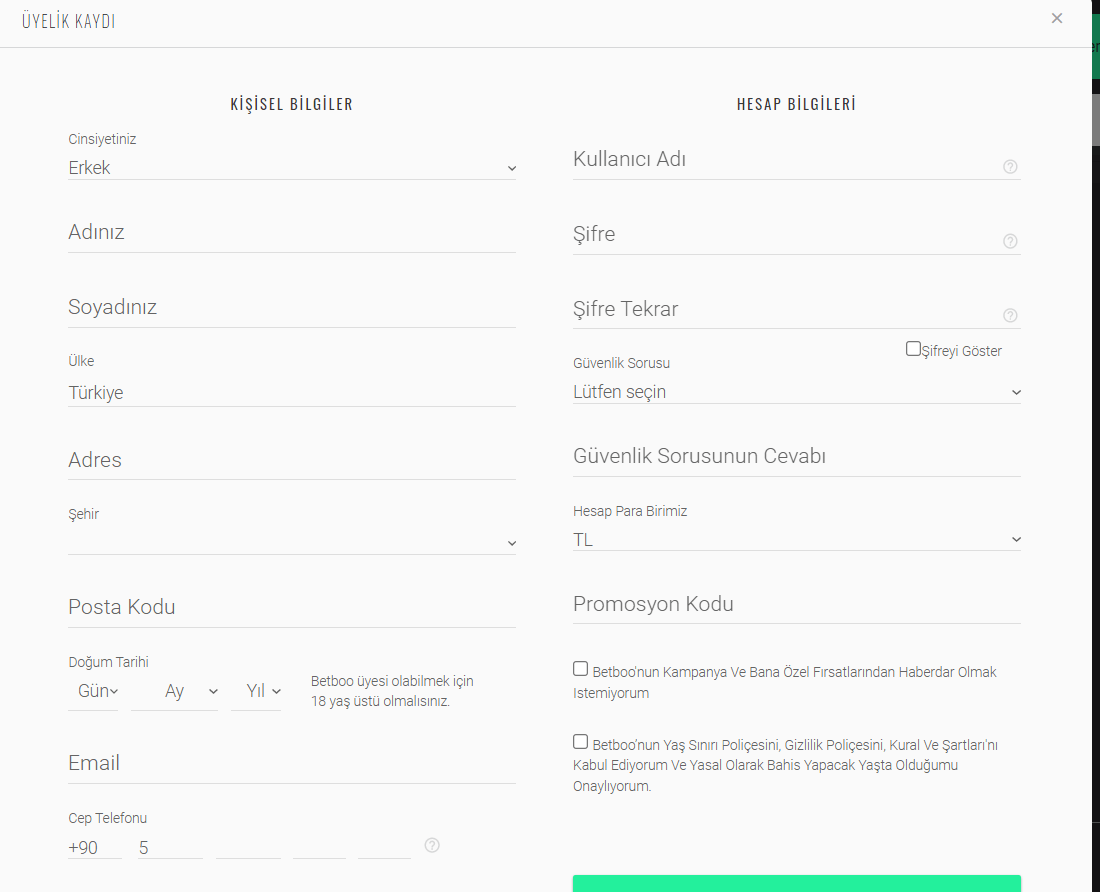Click the help icon beside Kullanıcı Adı
1100x892 pixels.
[x=1010, y=167]
